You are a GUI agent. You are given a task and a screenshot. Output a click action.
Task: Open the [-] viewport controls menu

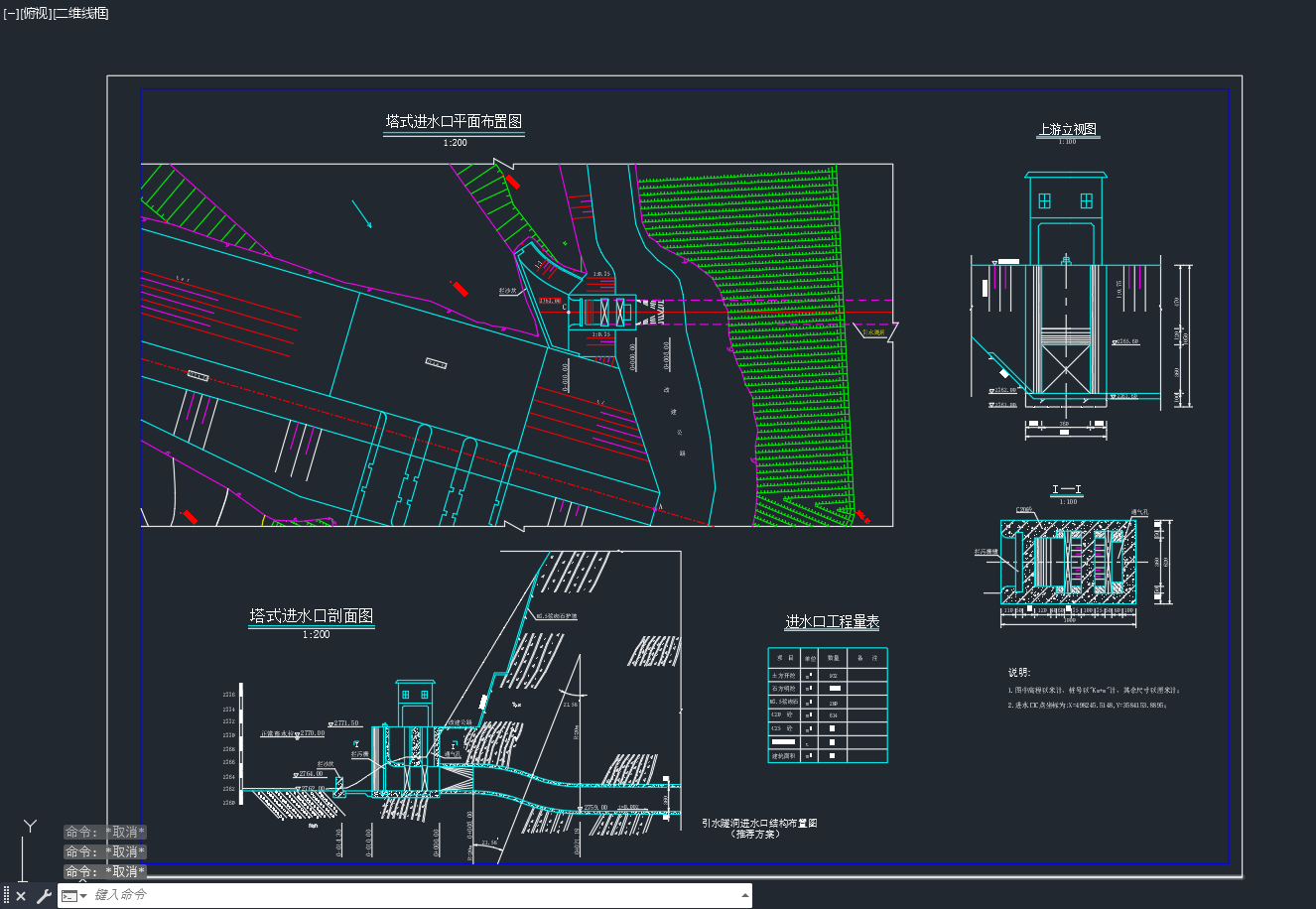11,13
